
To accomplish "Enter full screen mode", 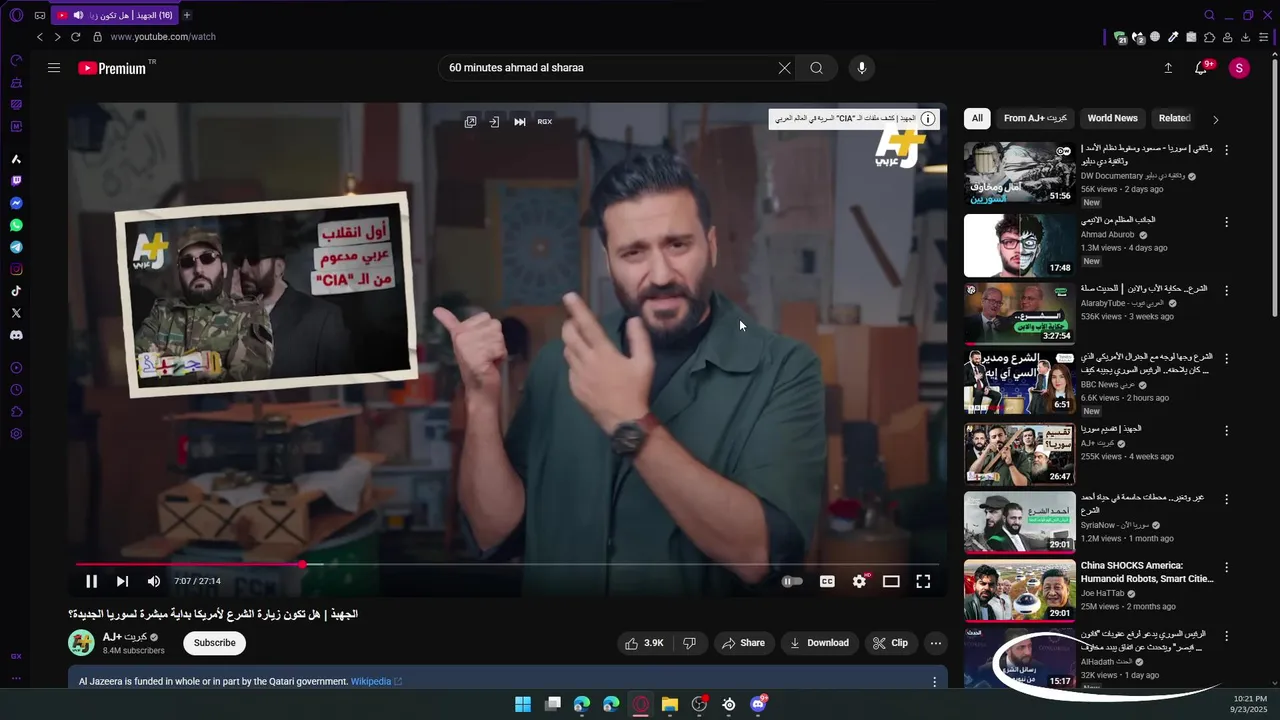I will tap(923, 581).
